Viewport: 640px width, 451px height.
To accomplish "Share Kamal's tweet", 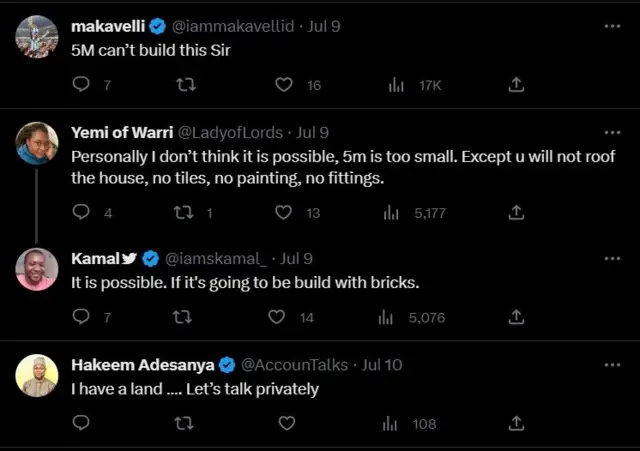I will [x=516, y=317].
